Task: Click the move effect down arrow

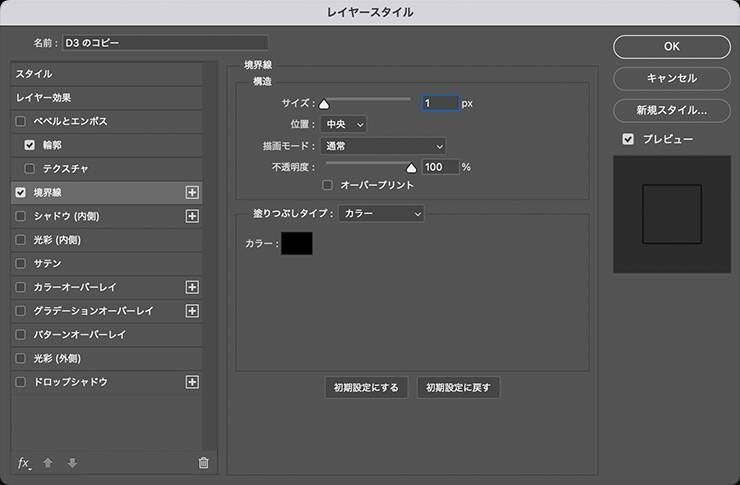Action: [72, 463]
